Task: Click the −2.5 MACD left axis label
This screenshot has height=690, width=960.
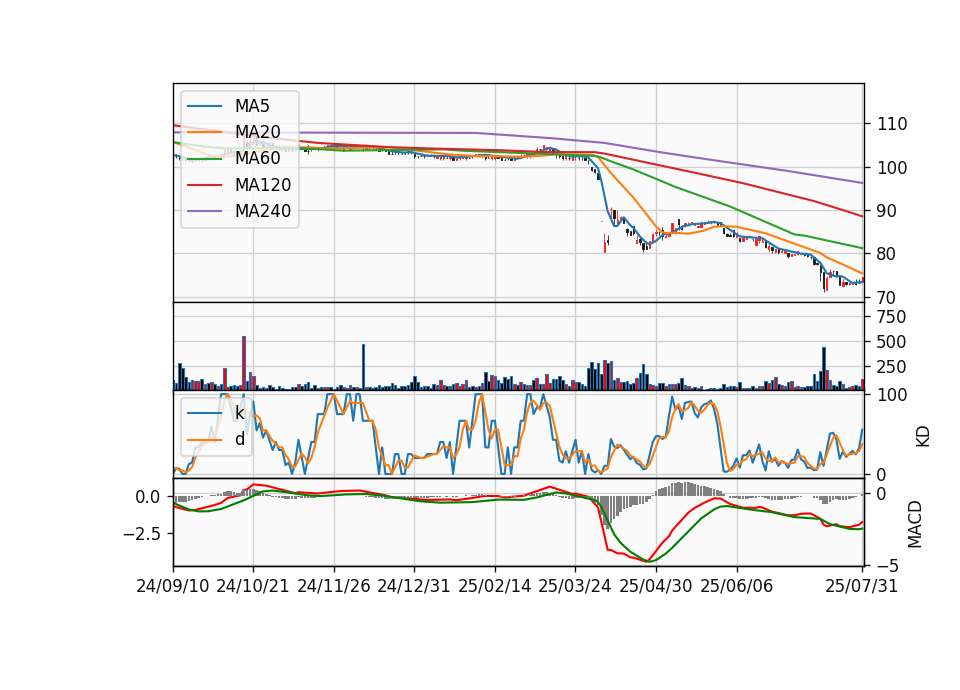Action: [x=144, y=534]
